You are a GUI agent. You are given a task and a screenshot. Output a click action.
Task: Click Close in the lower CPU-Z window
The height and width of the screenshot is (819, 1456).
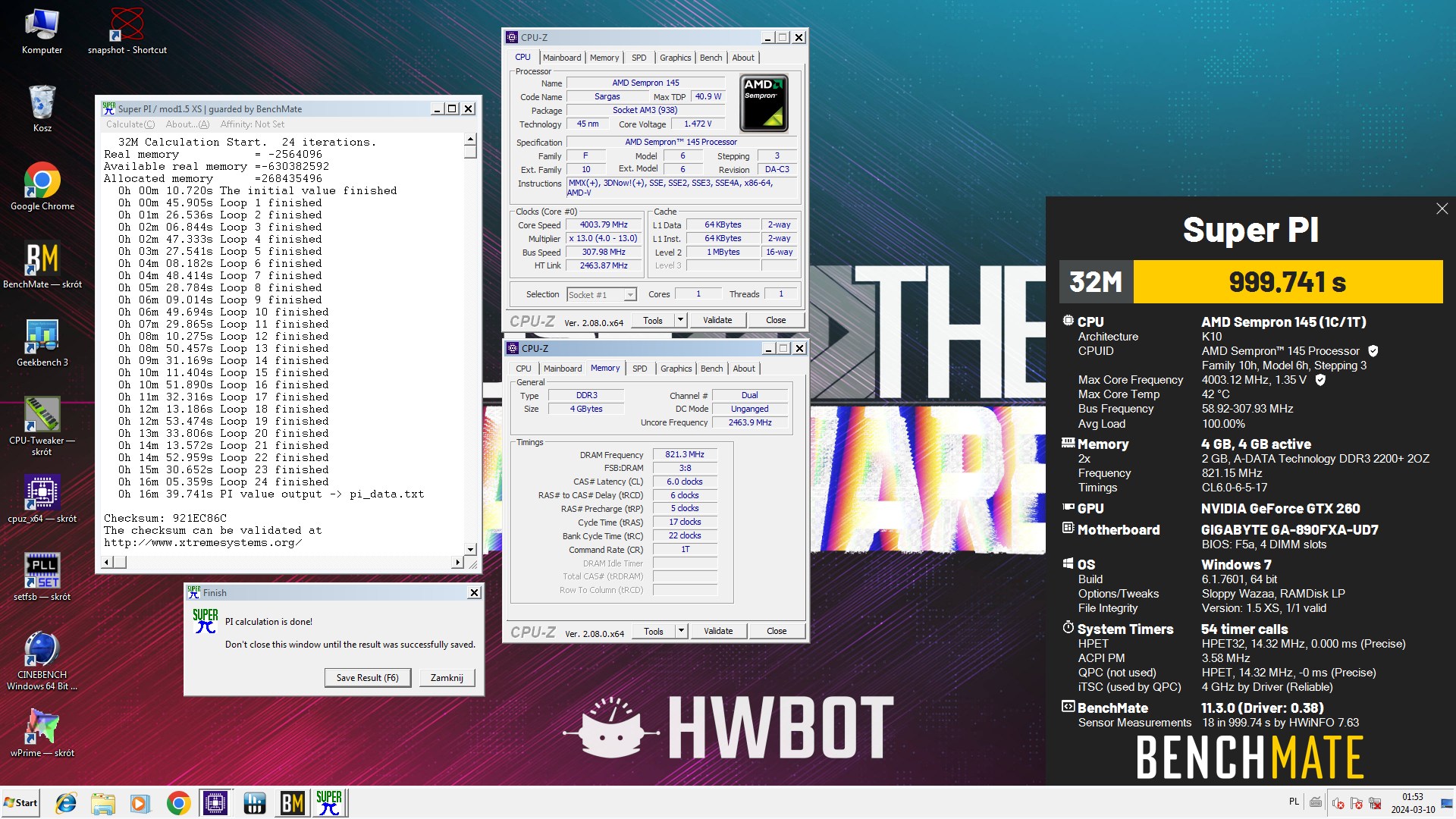coord(777,631)
